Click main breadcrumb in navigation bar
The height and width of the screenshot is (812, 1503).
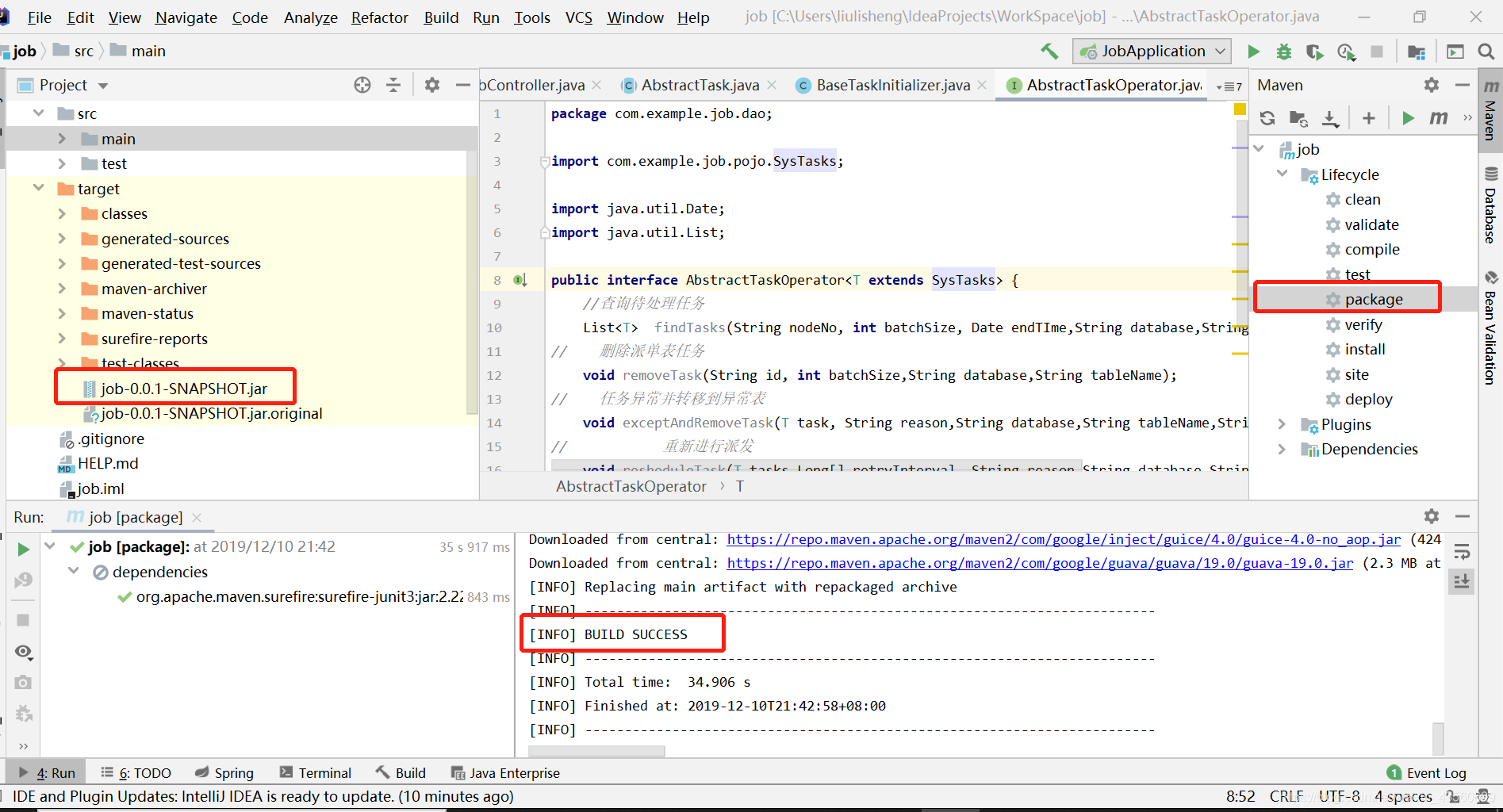tap(139, 51)
